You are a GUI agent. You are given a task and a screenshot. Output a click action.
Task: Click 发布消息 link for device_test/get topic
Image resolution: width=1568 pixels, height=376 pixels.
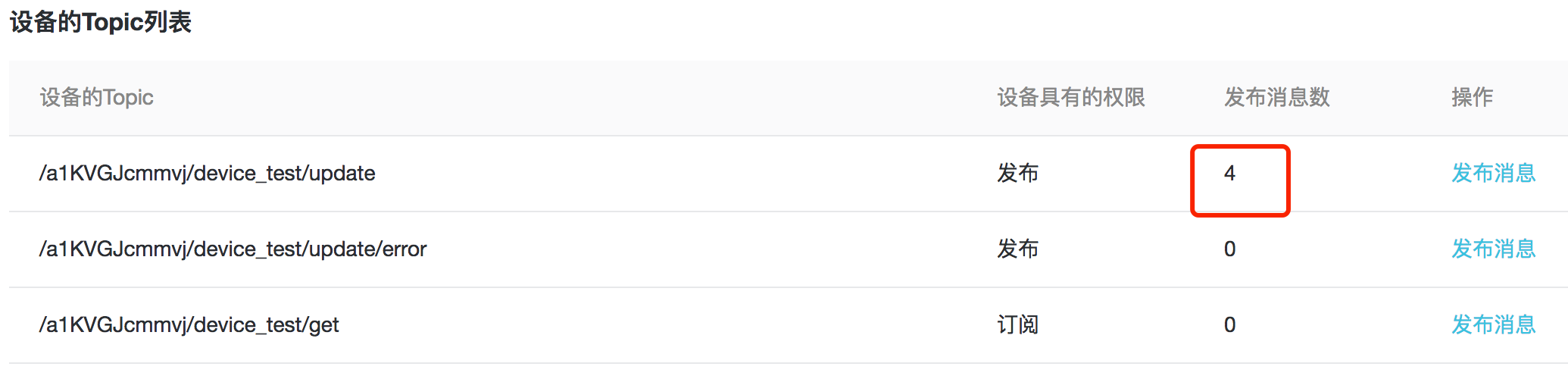point(1493,325)
